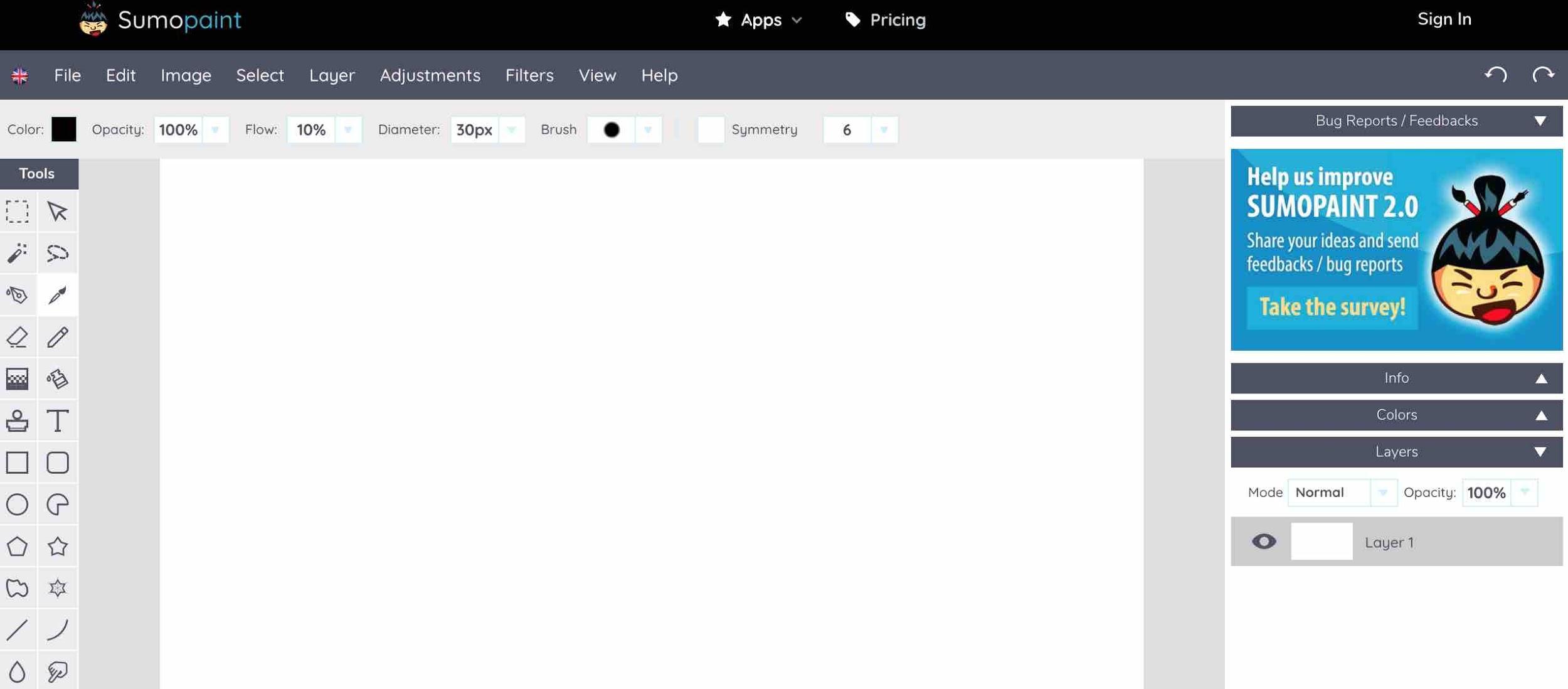The height and width of the screenshot is (689, 1568).
Task: Select the lasso selection tool
Action: click(58, 253)
